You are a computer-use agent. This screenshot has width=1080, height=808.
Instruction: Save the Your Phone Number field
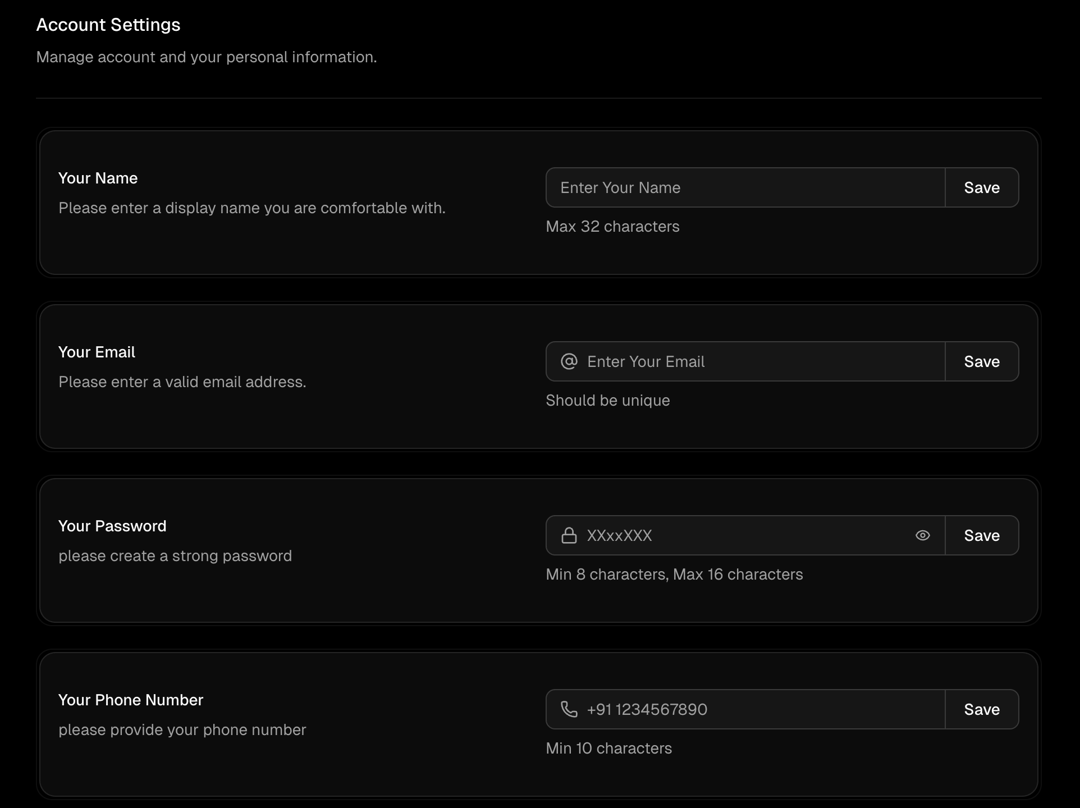(x=982, y=709)
